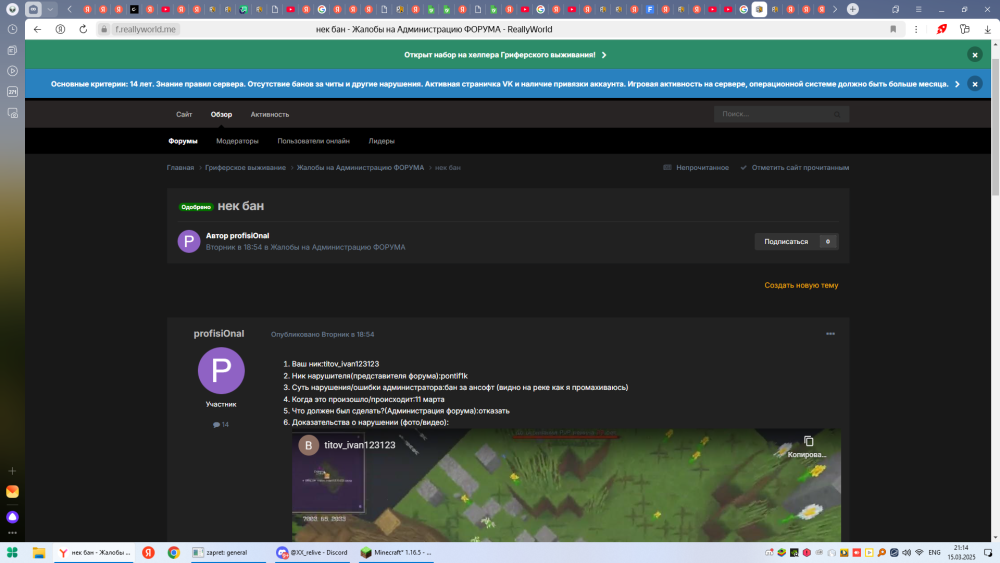Open author profisiOnal profile link in header
The image size is (1000, 563).
tap(249, 236)
